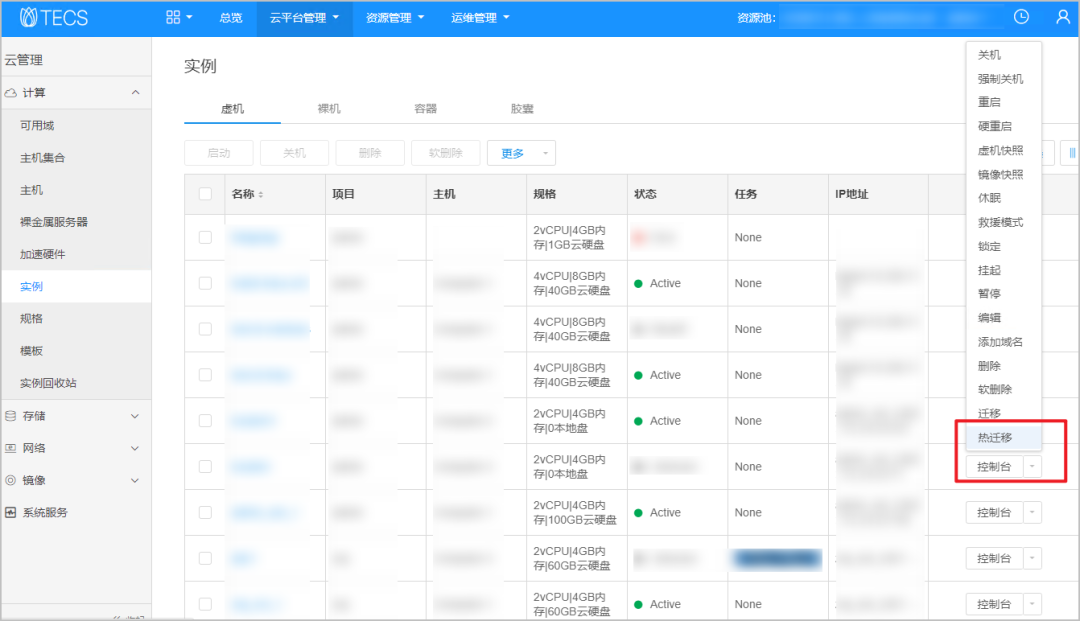
Task: Check the first row with 1GB云硬盘
Action: coord(205,238)
